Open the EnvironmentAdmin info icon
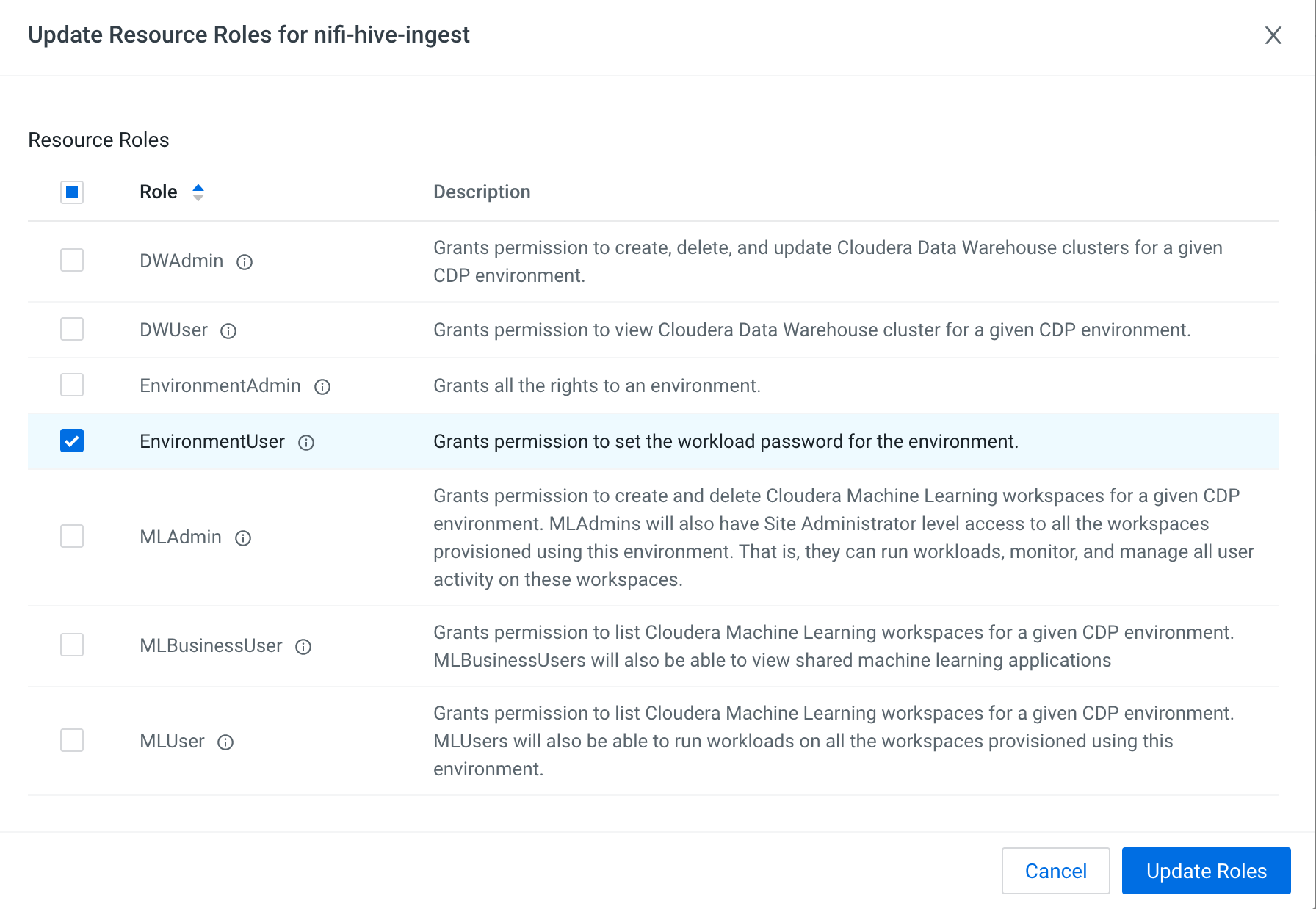 click(x=322, y=387)
